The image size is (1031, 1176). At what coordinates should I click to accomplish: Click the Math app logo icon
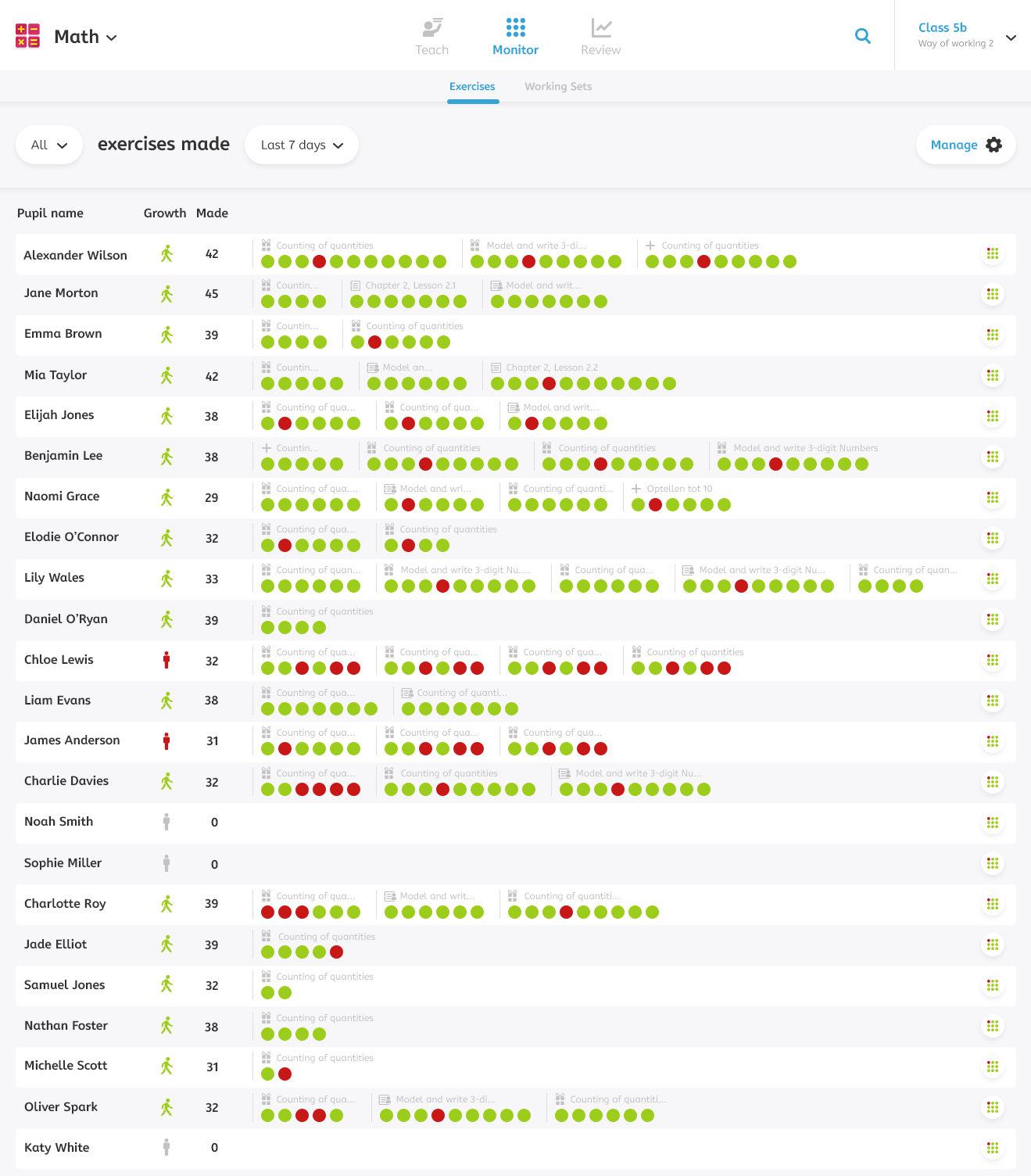[x=28, y=36]
